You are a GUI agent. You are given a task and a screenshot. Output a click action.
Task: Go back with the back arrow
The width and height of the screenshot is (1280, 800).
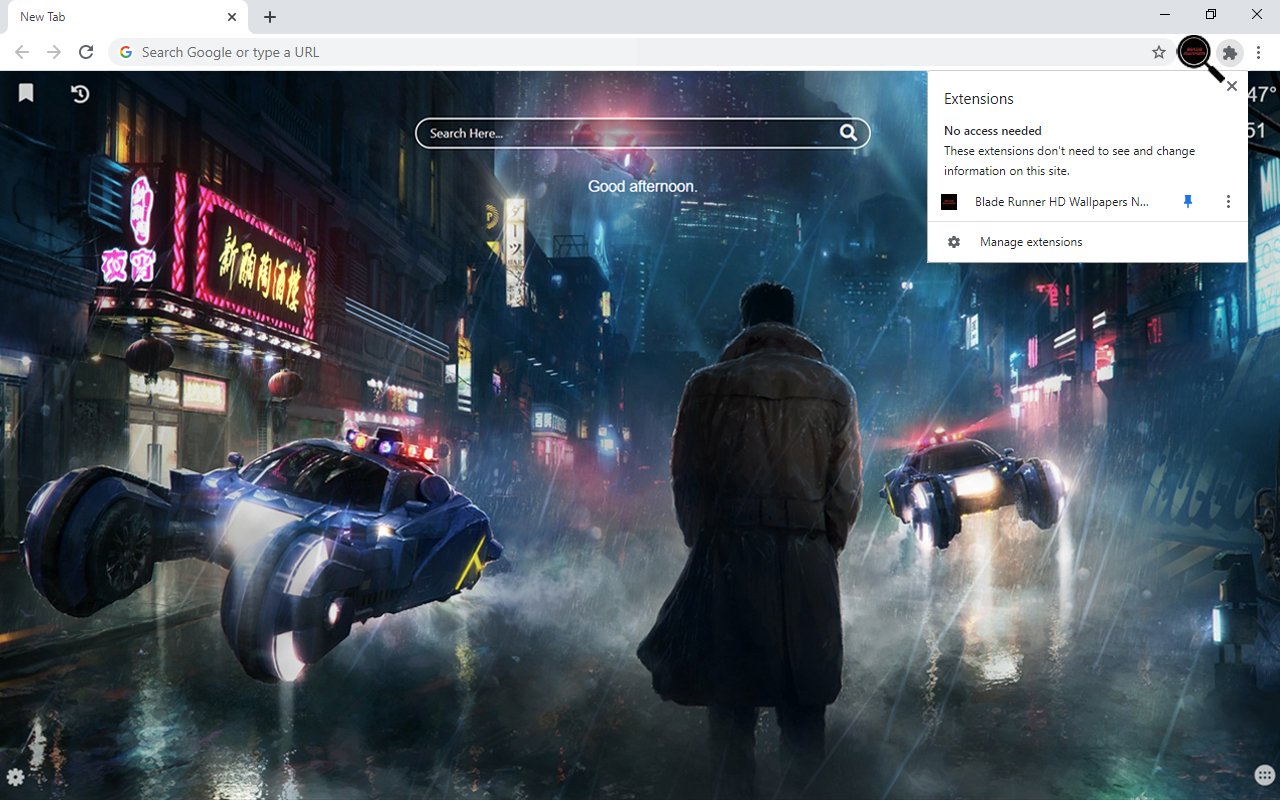click(x=22, y=52)
